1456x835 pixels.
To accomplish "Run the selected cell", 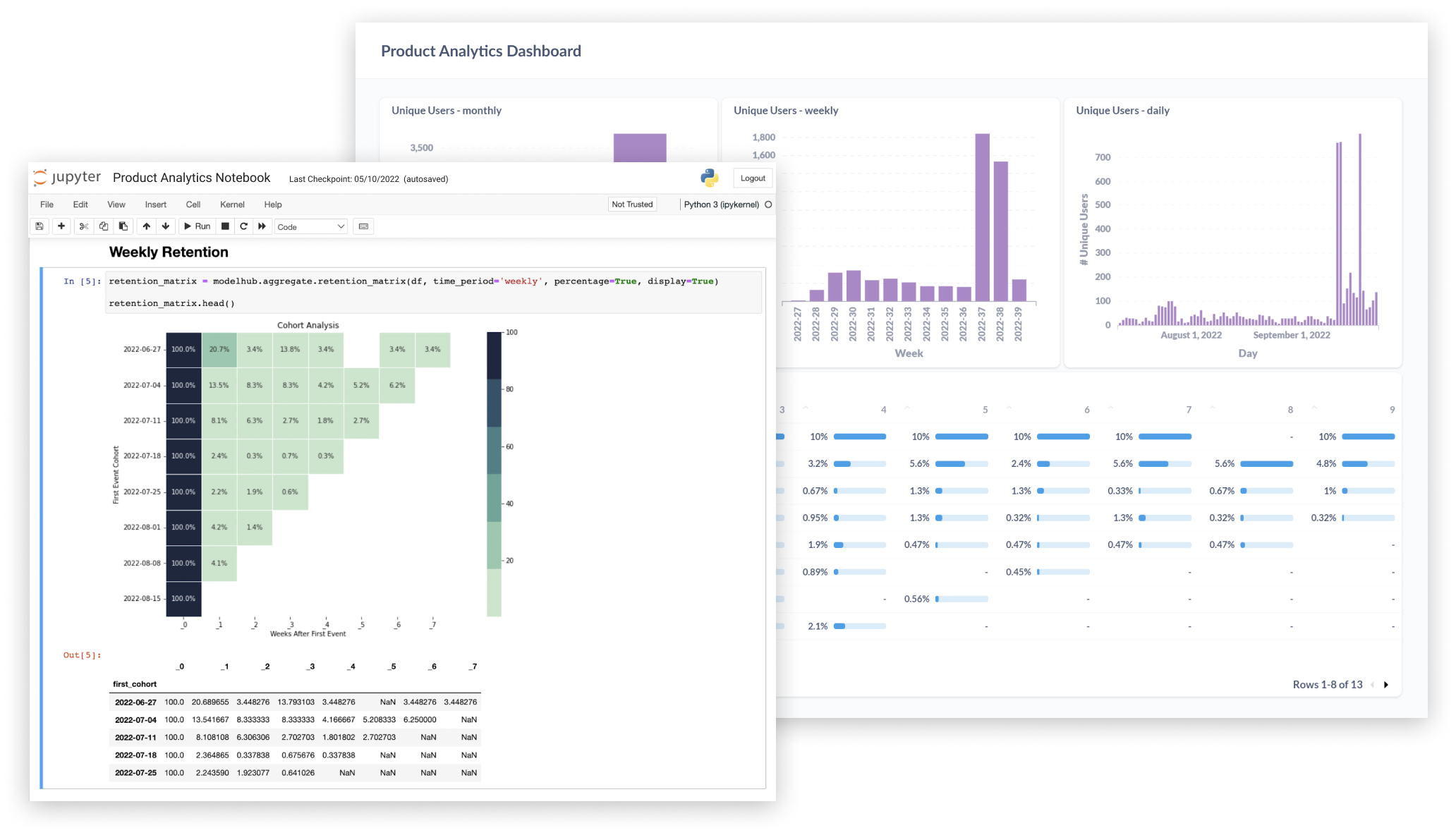I will (197, 226).
